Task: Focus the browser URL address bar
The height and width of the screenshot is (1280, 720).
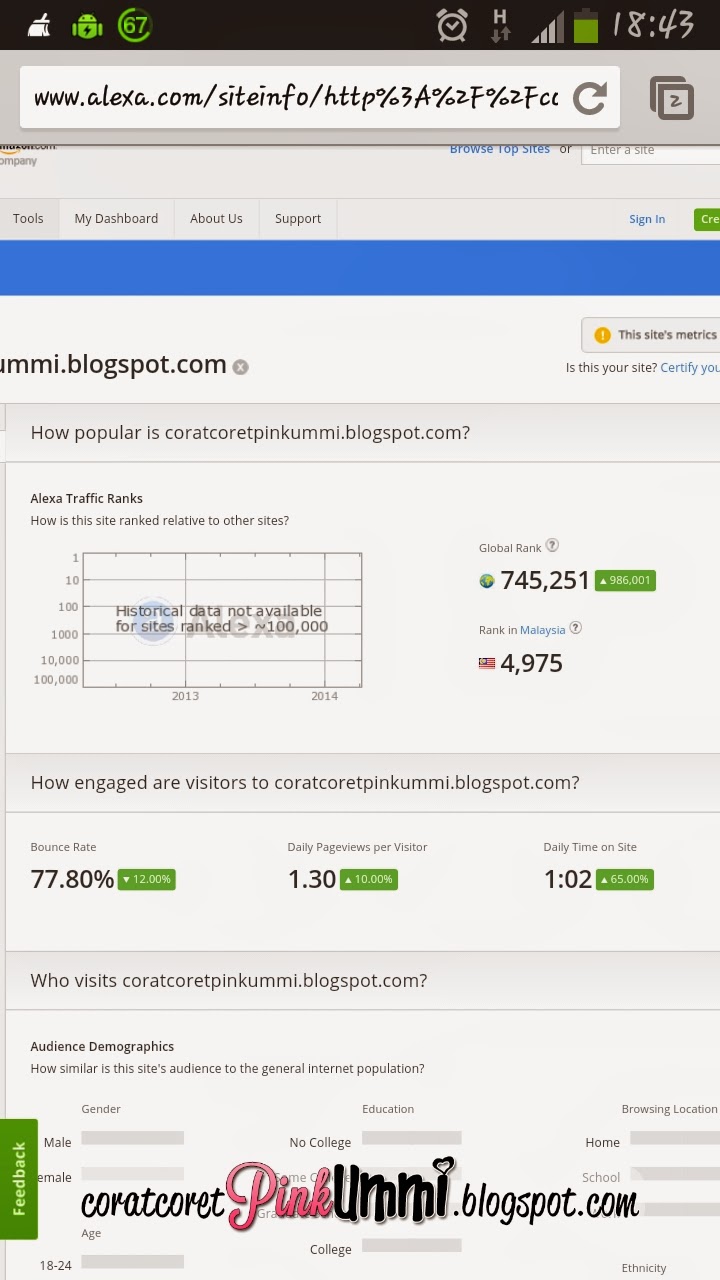Action: click(x=295, y=98)
